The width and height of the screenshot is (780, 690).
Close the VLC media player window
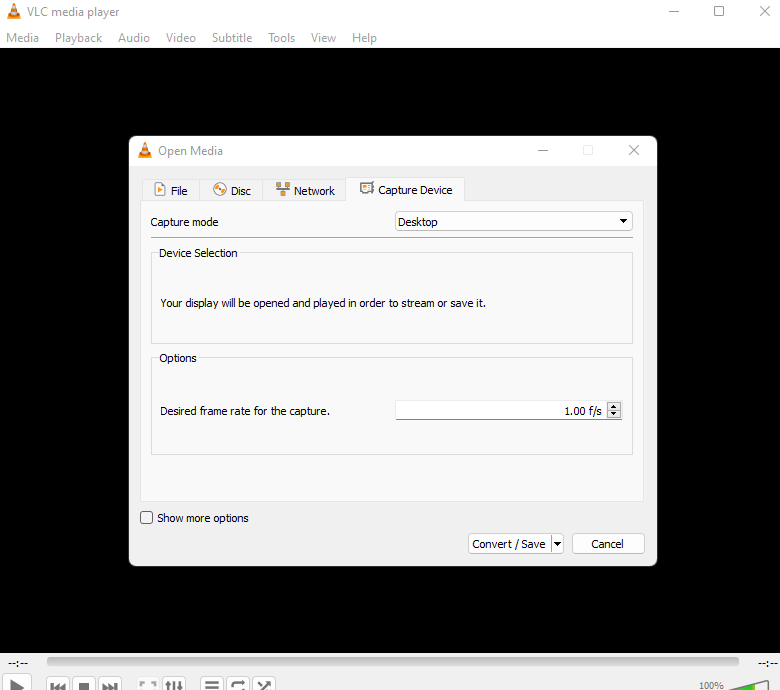[765, 11]
